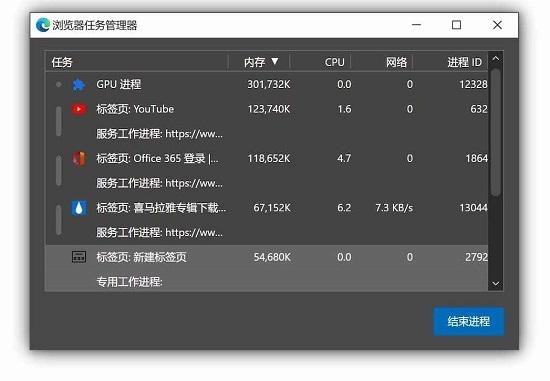Select the YouTube 服务工作进程 sub-row
550x381 pixels.
click(x=267, y=134)
